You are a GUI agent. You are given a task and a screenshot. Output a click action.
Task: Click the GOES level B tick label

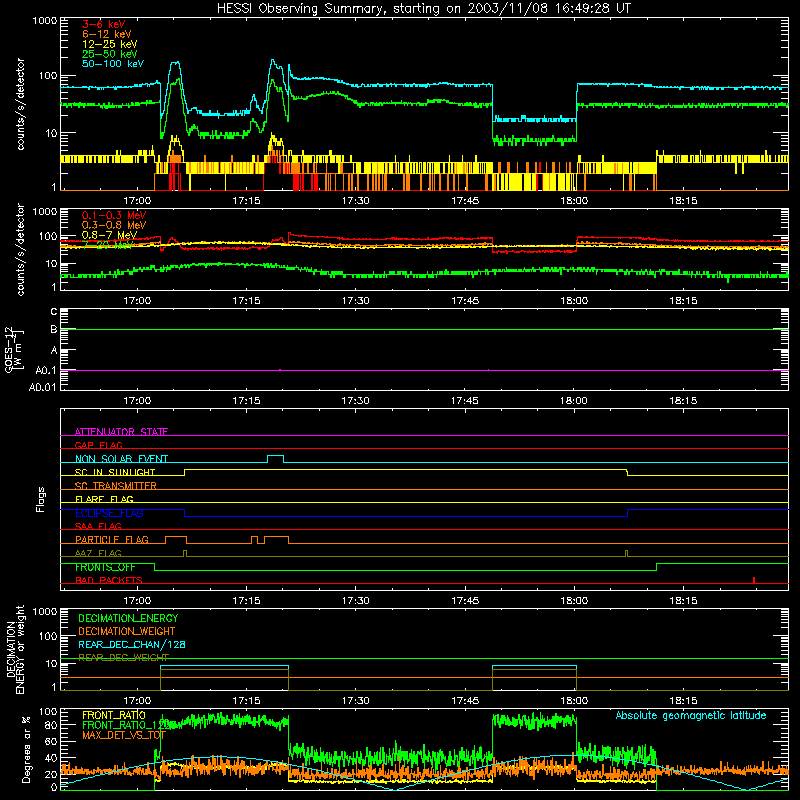tap(54, 330)
